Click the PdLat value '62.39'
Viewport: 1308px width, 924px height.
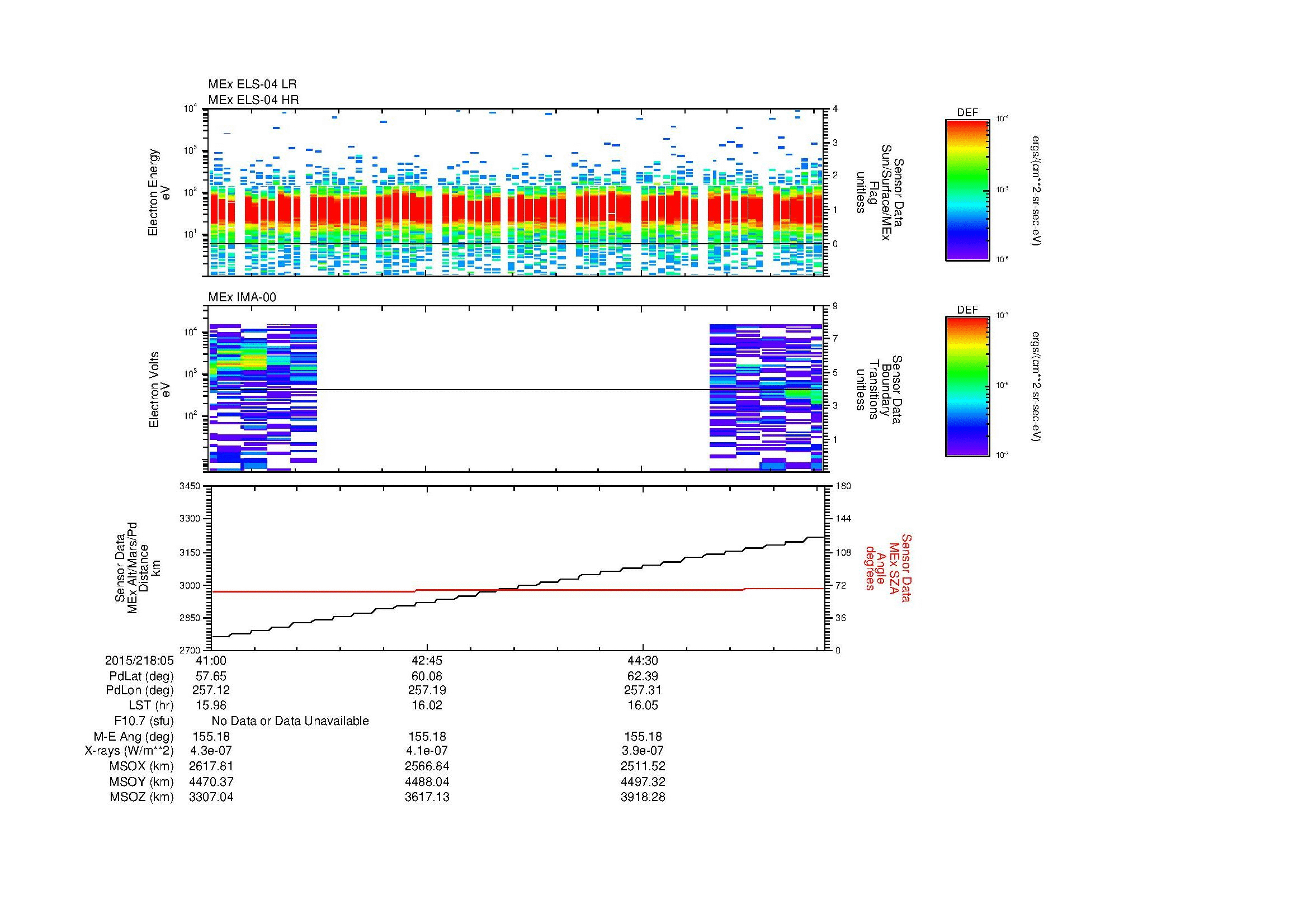[643, 676]
